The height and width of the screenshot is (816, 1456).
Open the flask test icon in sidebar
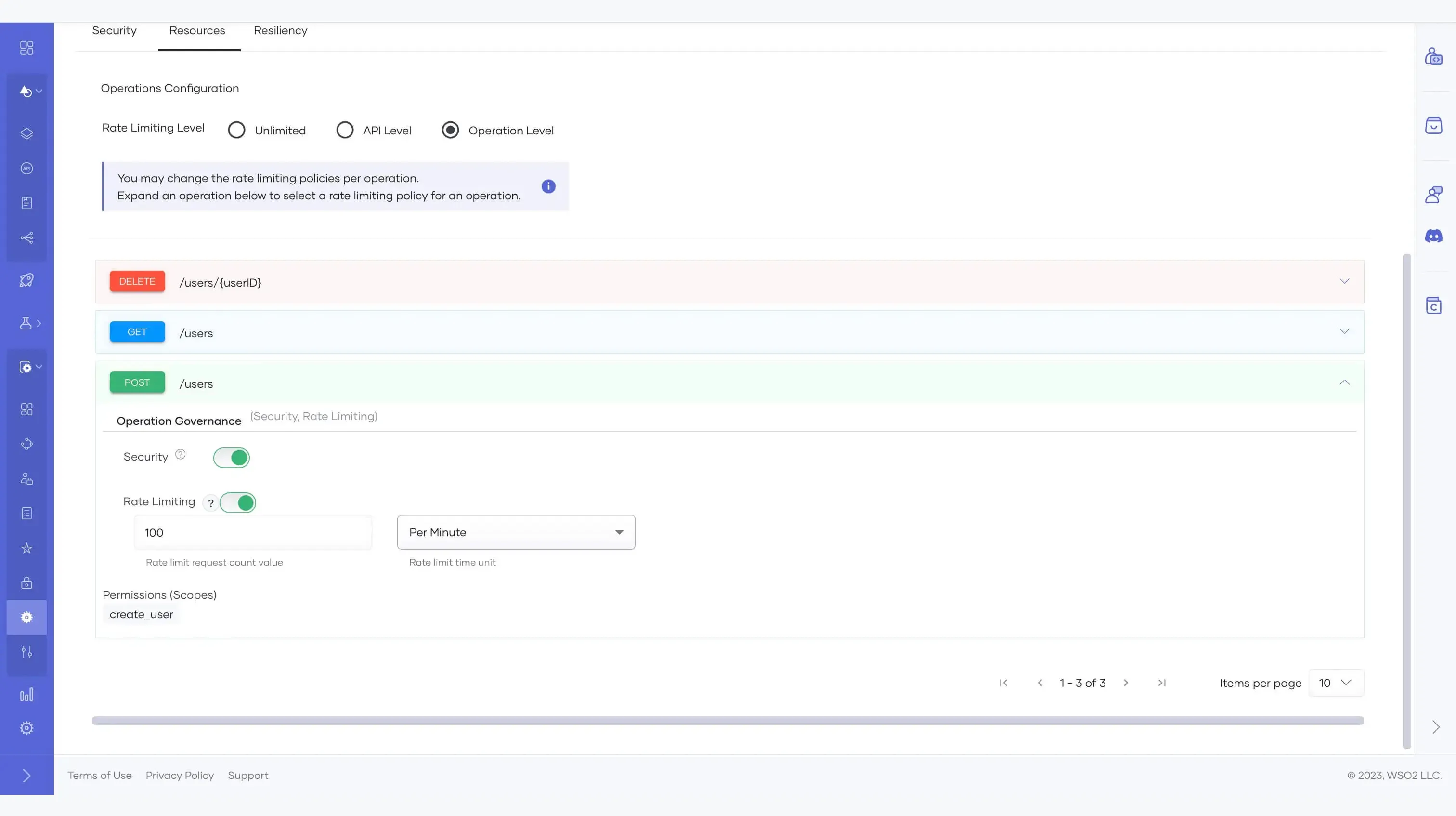(x=26, y=323)
